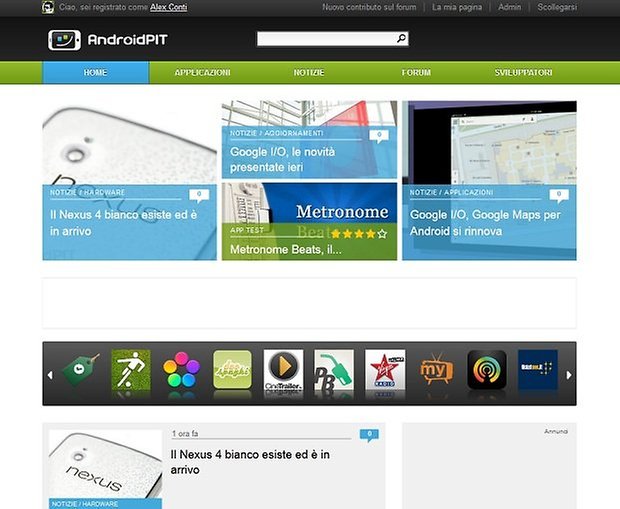Open Nexus thumbnail in article list
This screenshot has width=620, height=509.
point(105,464)
